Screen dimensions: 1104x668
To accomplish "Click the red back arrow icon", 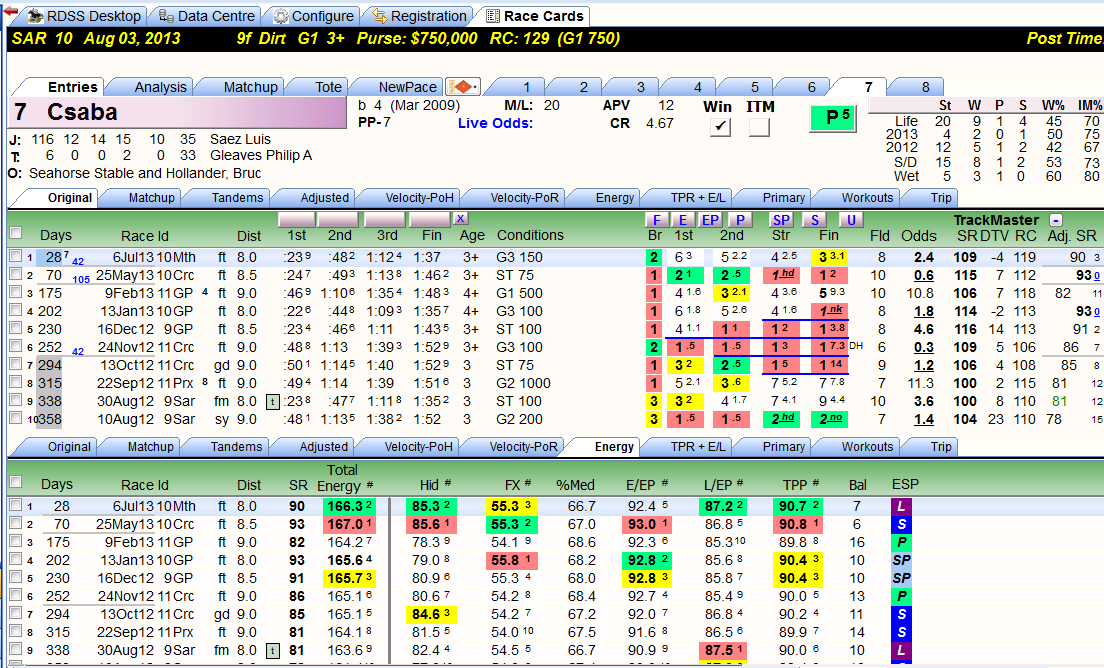I will 11,12.
